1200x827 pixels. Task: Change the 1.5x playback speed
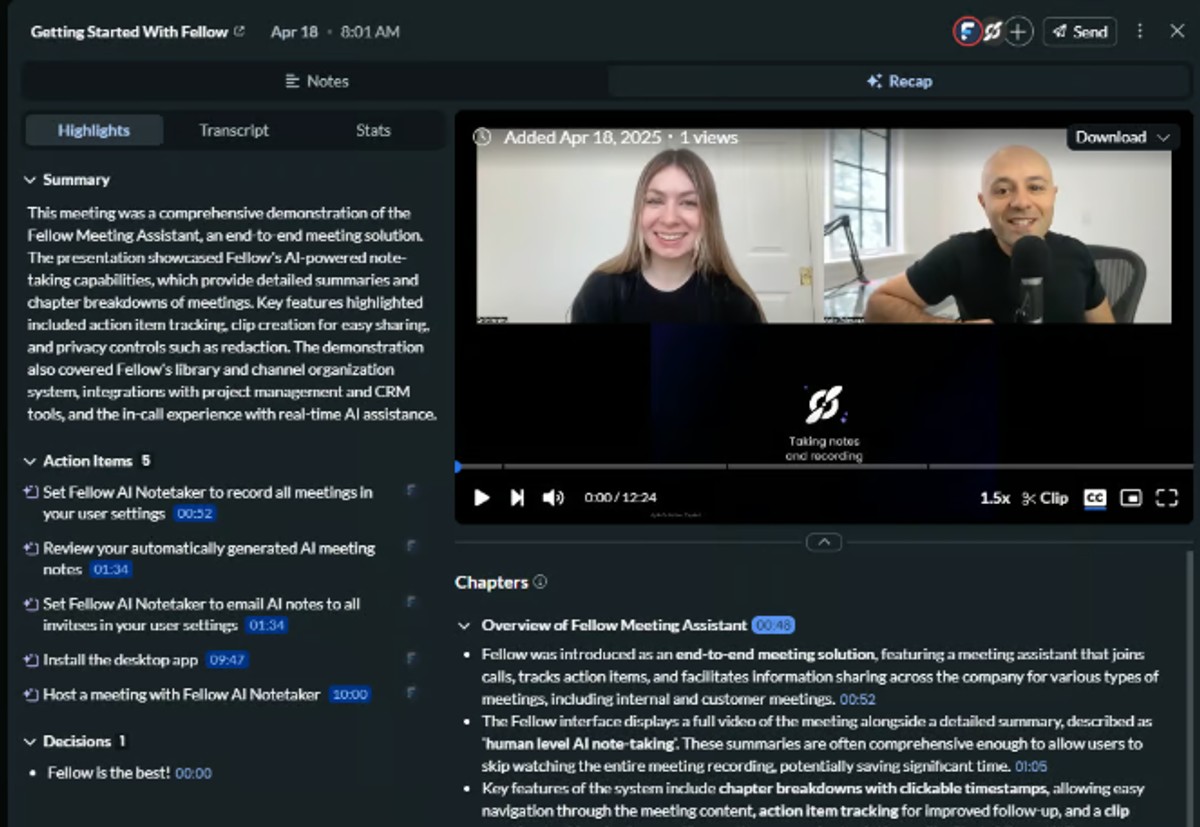[x=994, y=498]
